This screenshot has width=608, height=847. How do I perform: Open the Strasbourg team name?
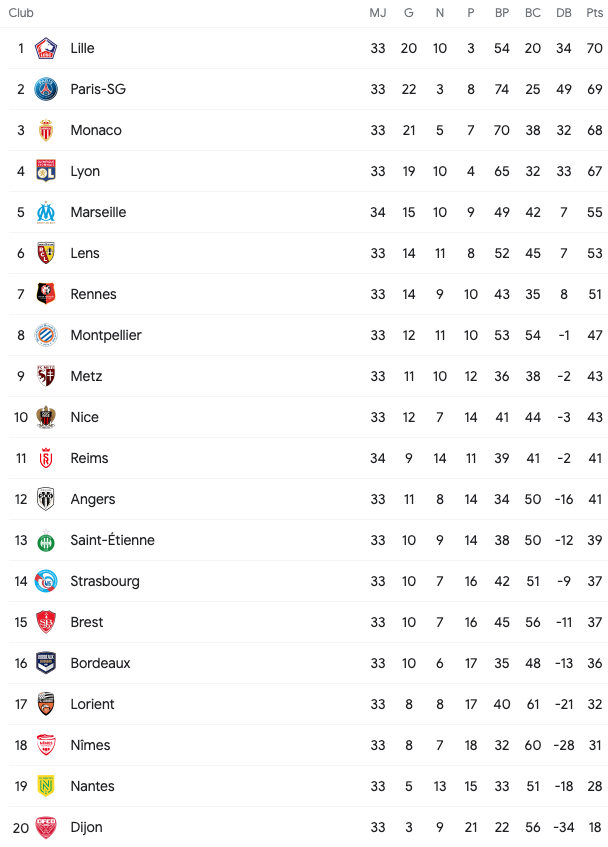105,581
